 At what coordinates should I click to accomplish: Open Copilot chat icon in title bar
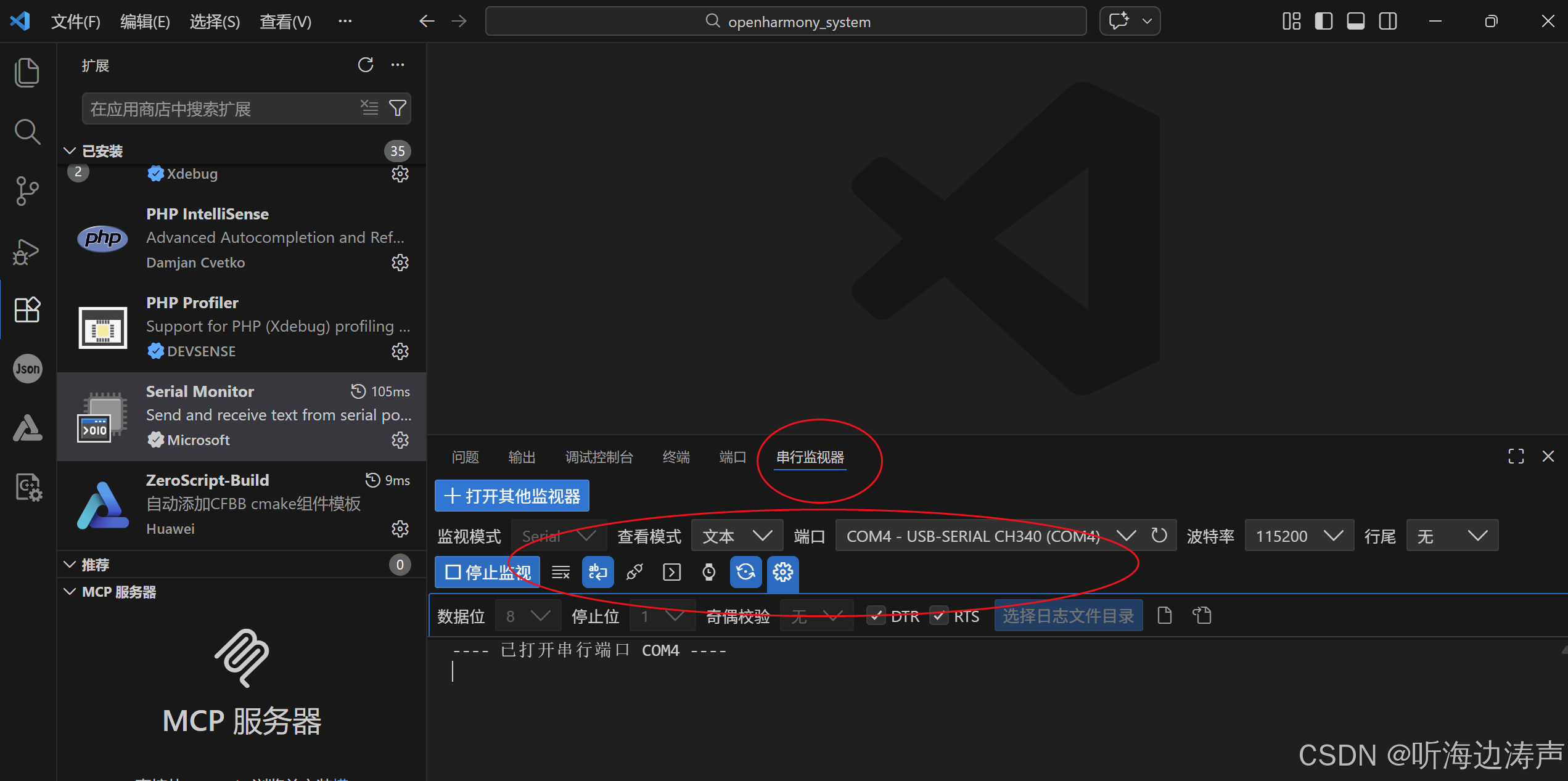(x=1119, y=22)
